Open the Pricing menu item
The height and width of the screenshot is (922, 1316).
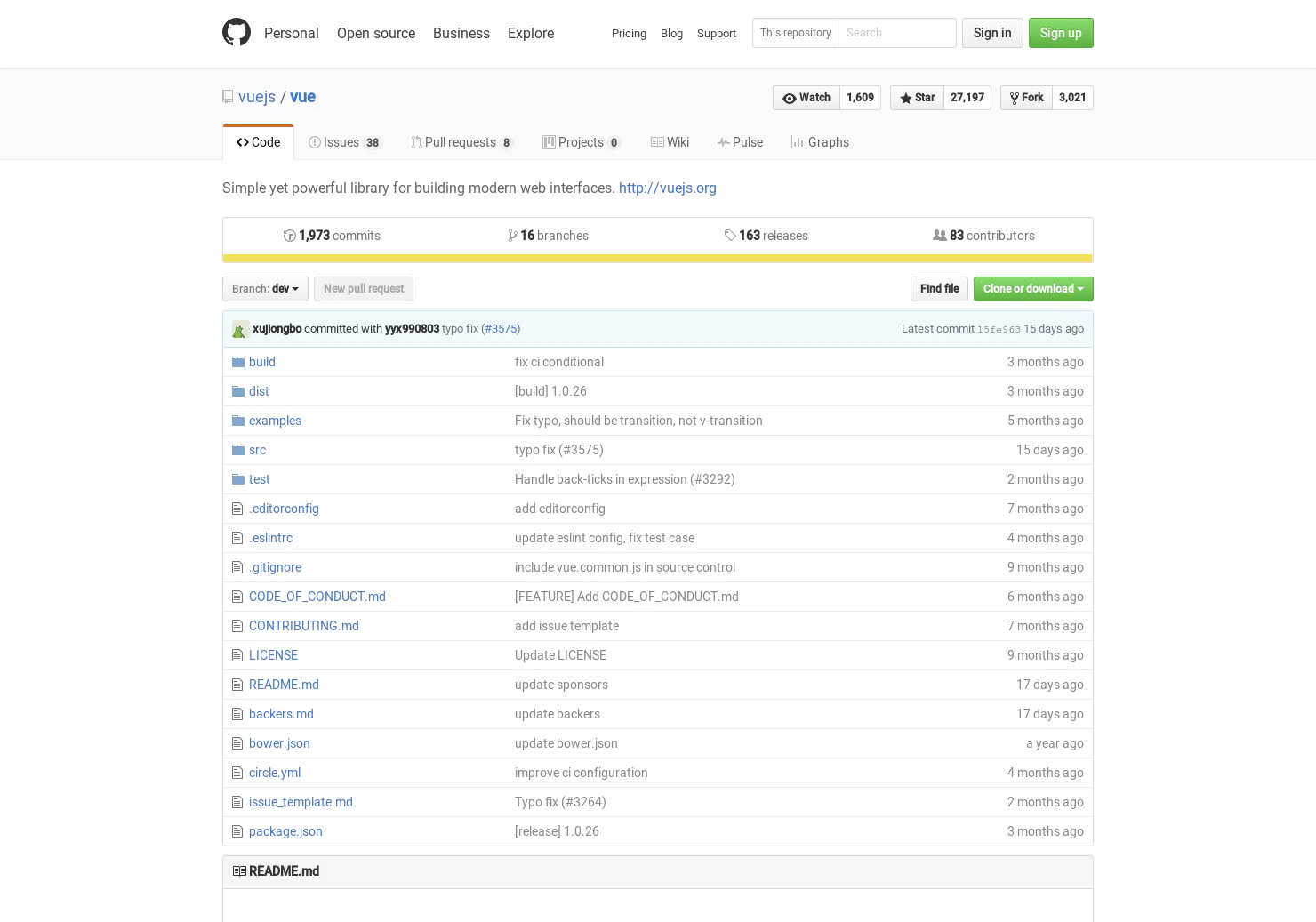coord(629,33)
